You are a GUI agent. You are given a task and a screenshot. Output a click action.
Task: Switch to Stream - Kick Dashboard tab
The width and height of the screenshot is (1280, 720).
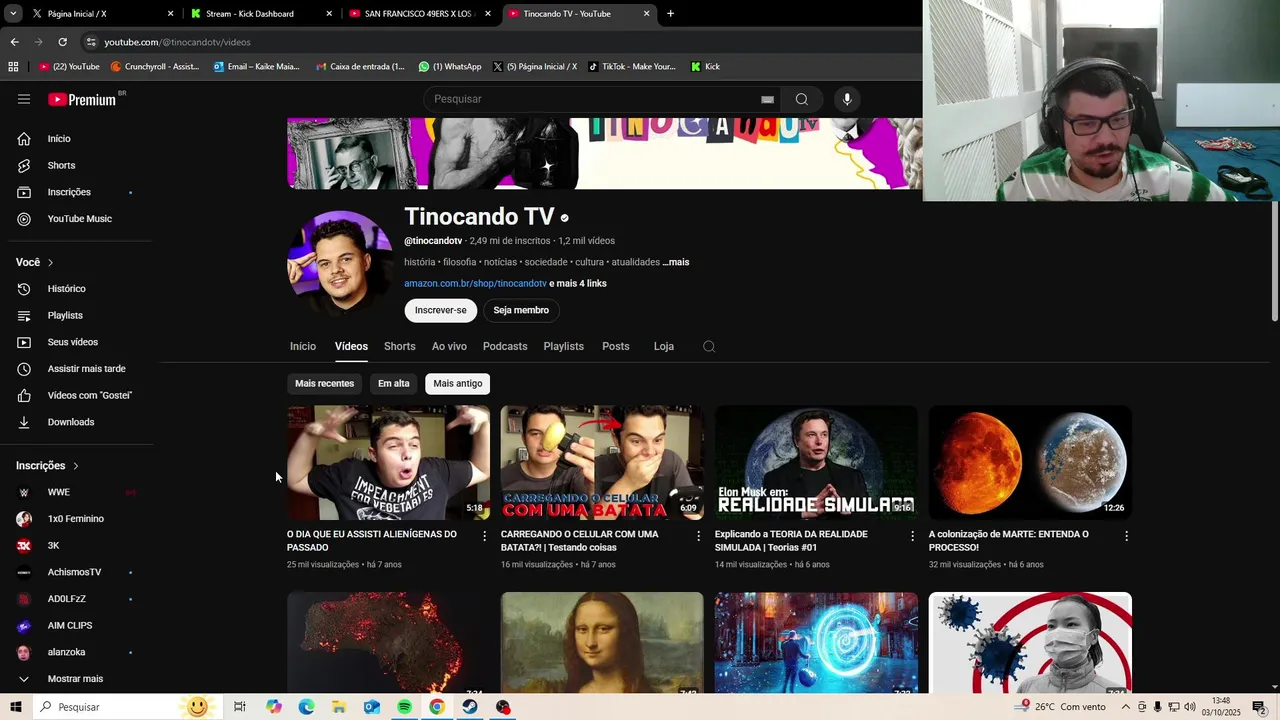tap(260, 14)
